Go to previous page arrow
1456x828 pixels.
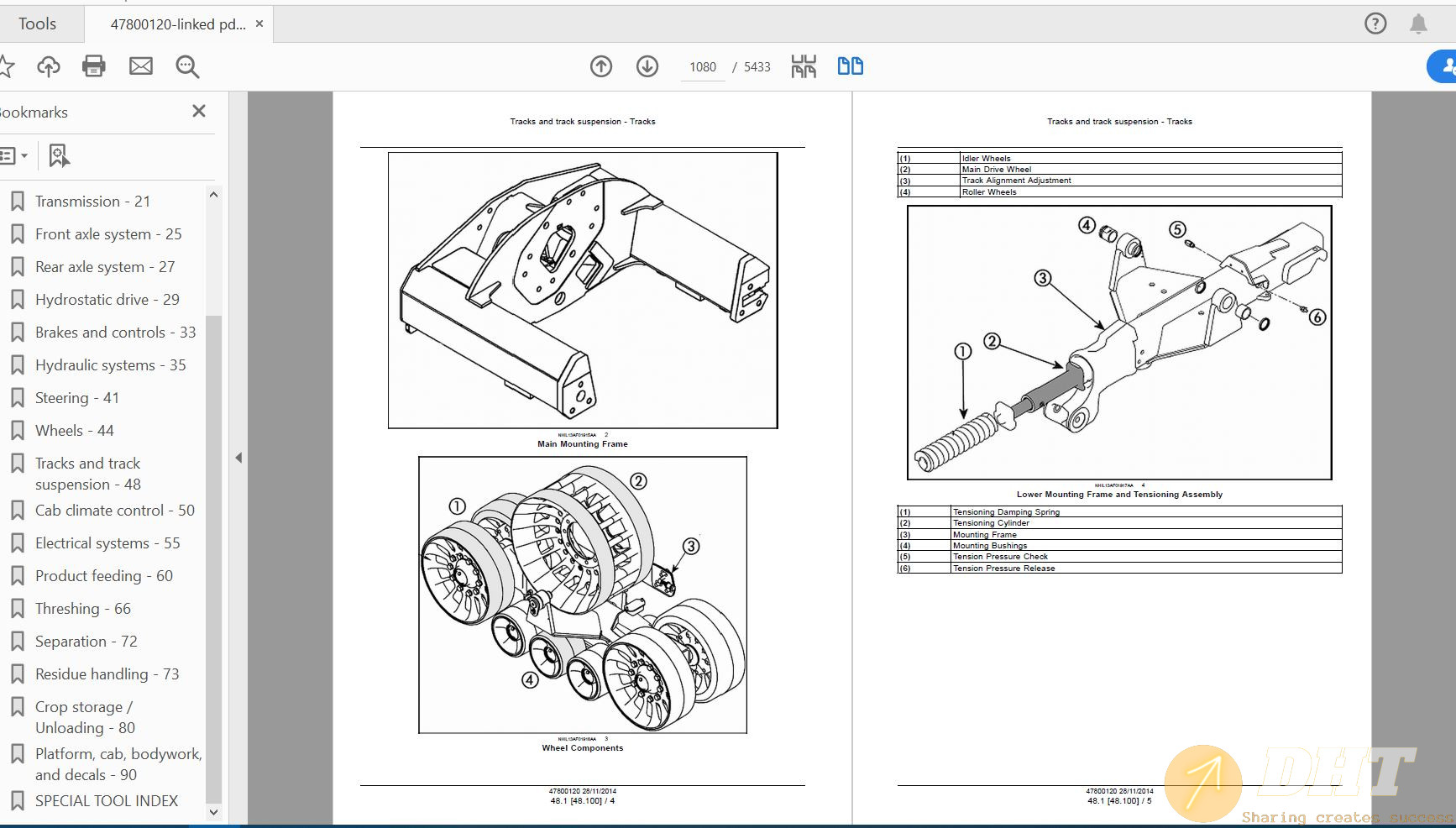601,66
